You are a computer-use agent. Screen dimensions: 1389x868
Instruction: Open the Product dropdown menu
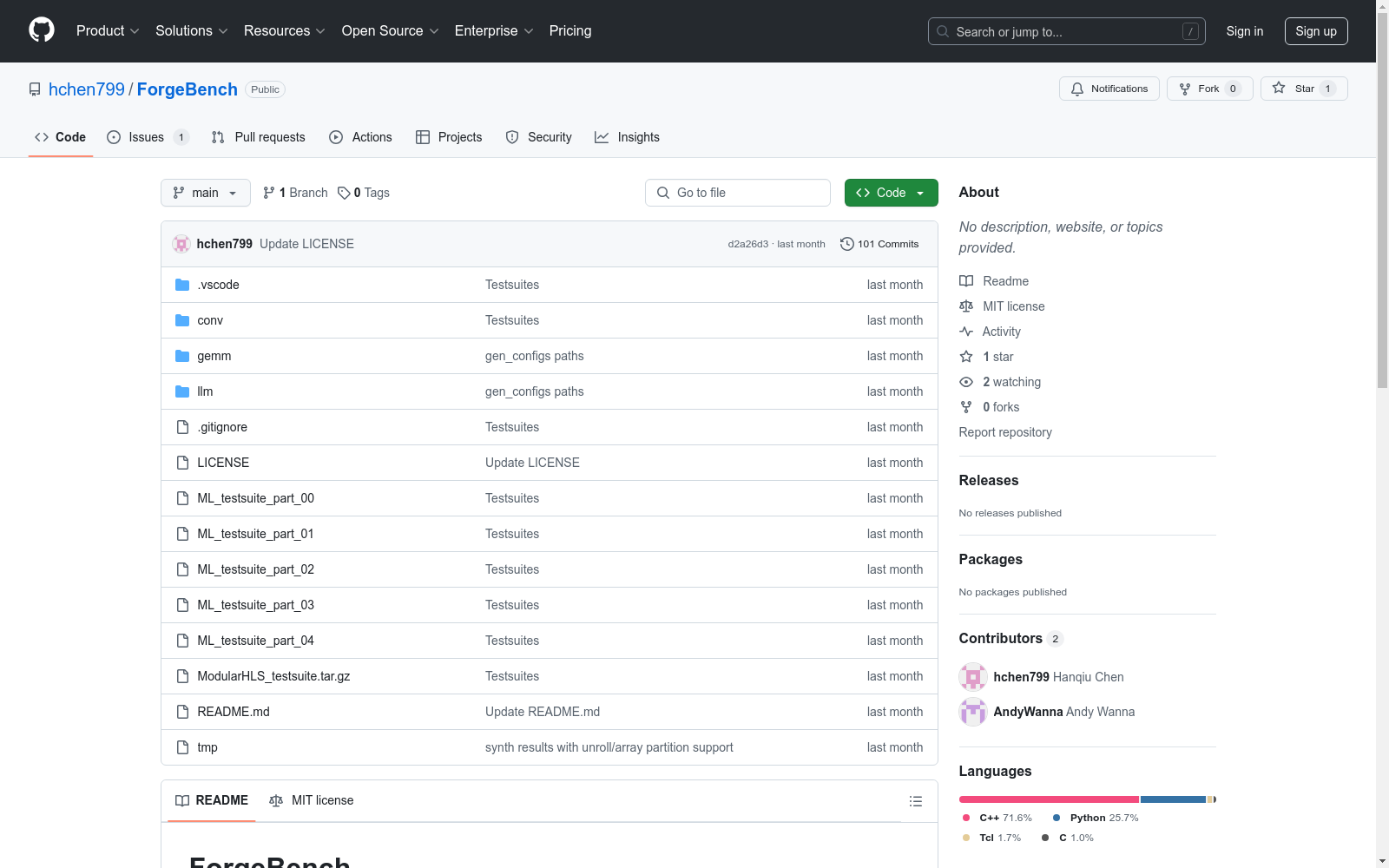coord(108,31)
